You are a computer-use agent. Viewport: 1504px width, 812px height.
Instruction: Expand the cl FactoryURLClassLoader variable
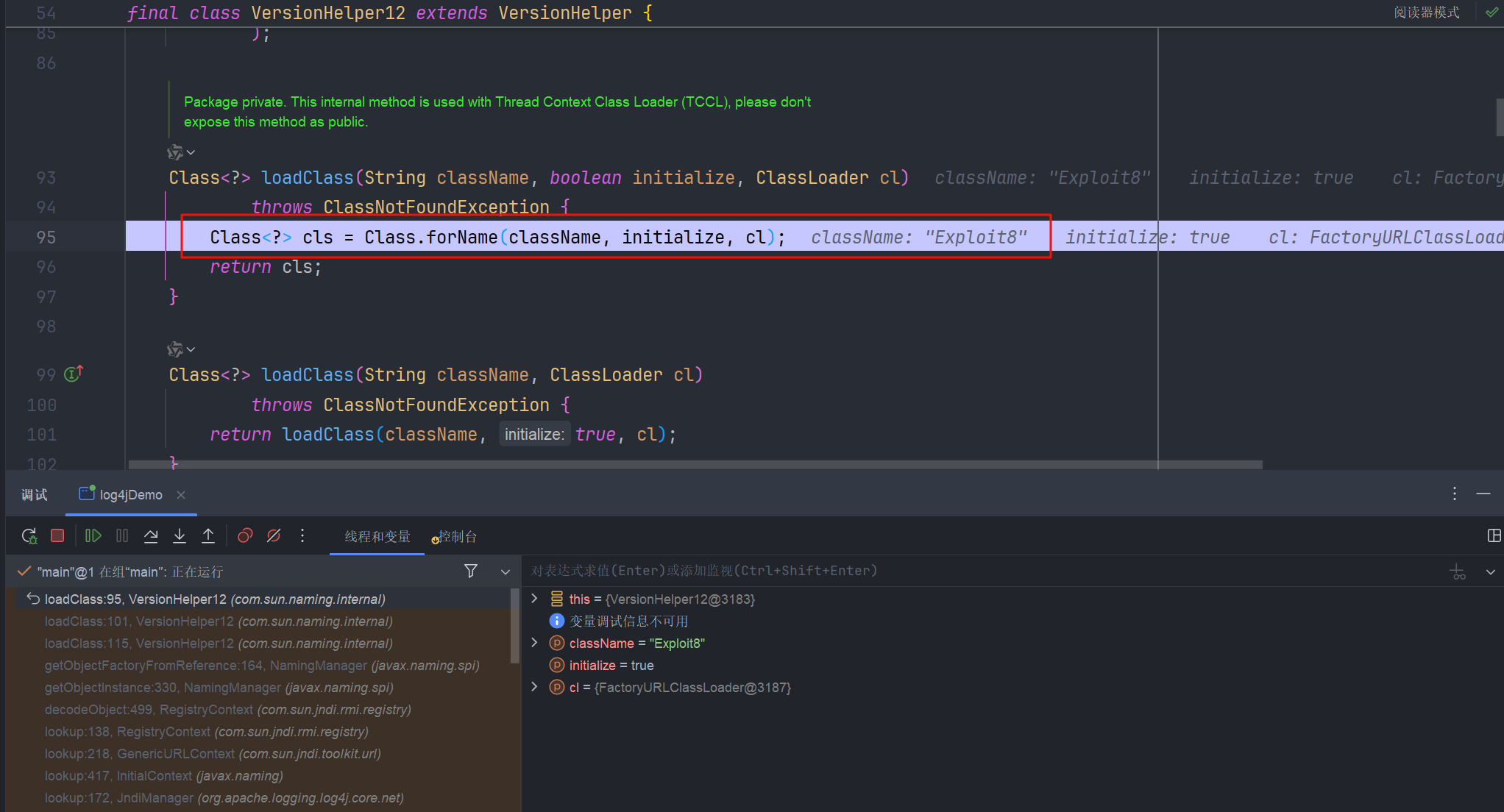coord(535,687)
